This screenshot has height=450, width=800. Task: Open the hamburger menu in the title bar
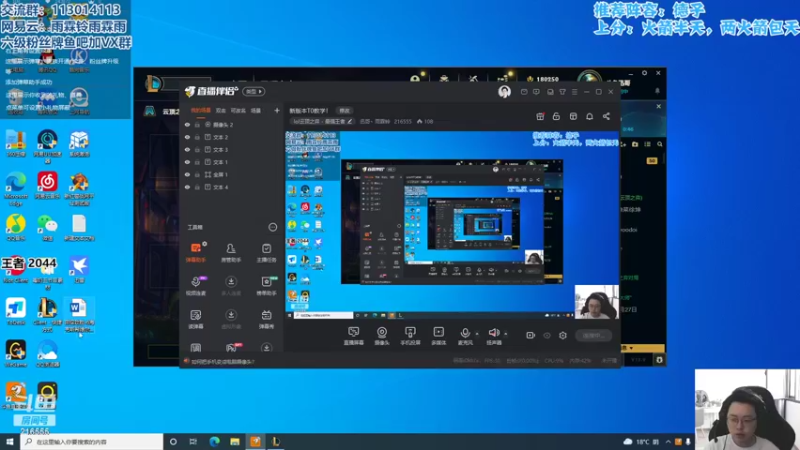tap(574, 92)
